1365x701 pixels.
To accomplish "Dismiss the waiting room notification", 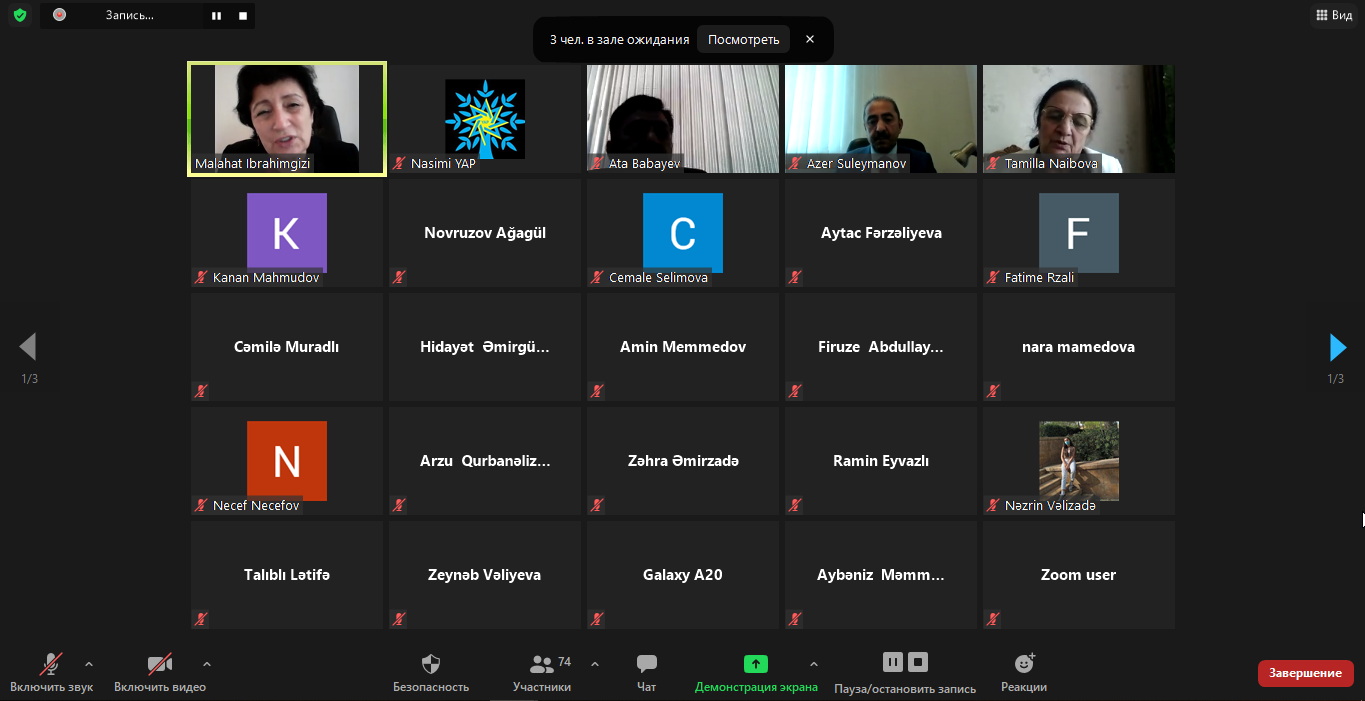I will tap(810, 40).
